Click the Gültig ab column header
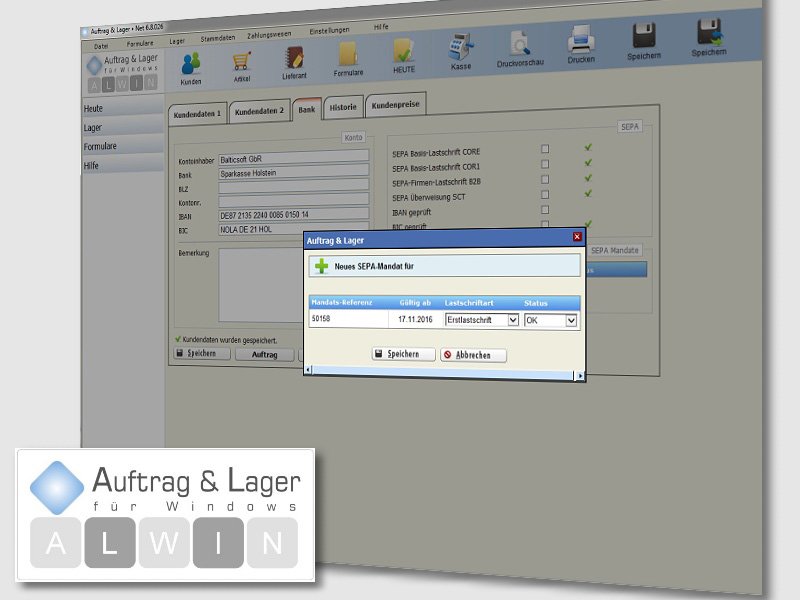 pyautogui.click(x=415, y=303)
